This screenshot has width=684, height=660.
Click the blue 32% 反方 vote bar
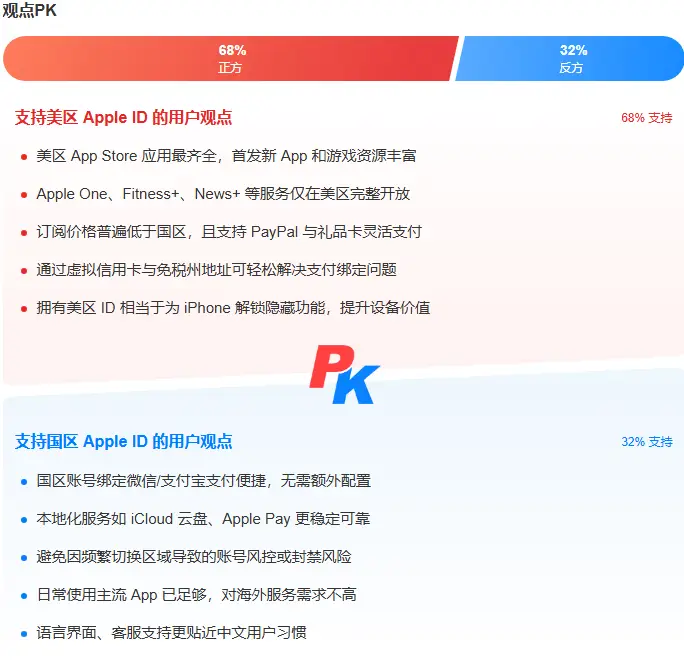click(569, 58)
